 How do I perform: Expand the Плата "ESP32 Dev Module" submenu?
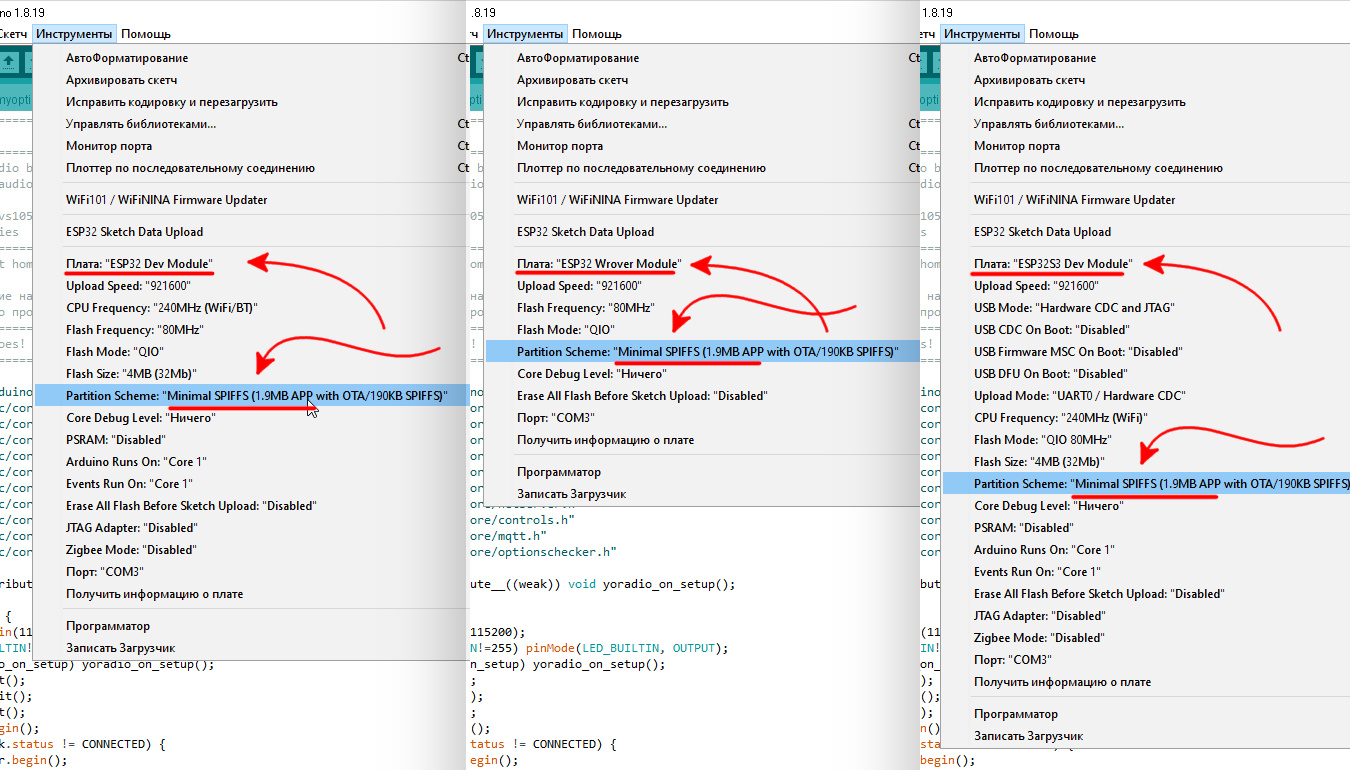click(x=140, y=264)
